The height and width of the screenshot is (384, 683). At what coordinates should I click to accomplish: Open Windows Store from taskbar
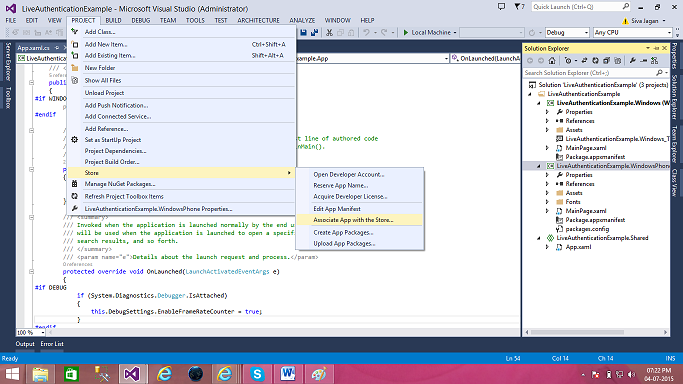point(71,374)
